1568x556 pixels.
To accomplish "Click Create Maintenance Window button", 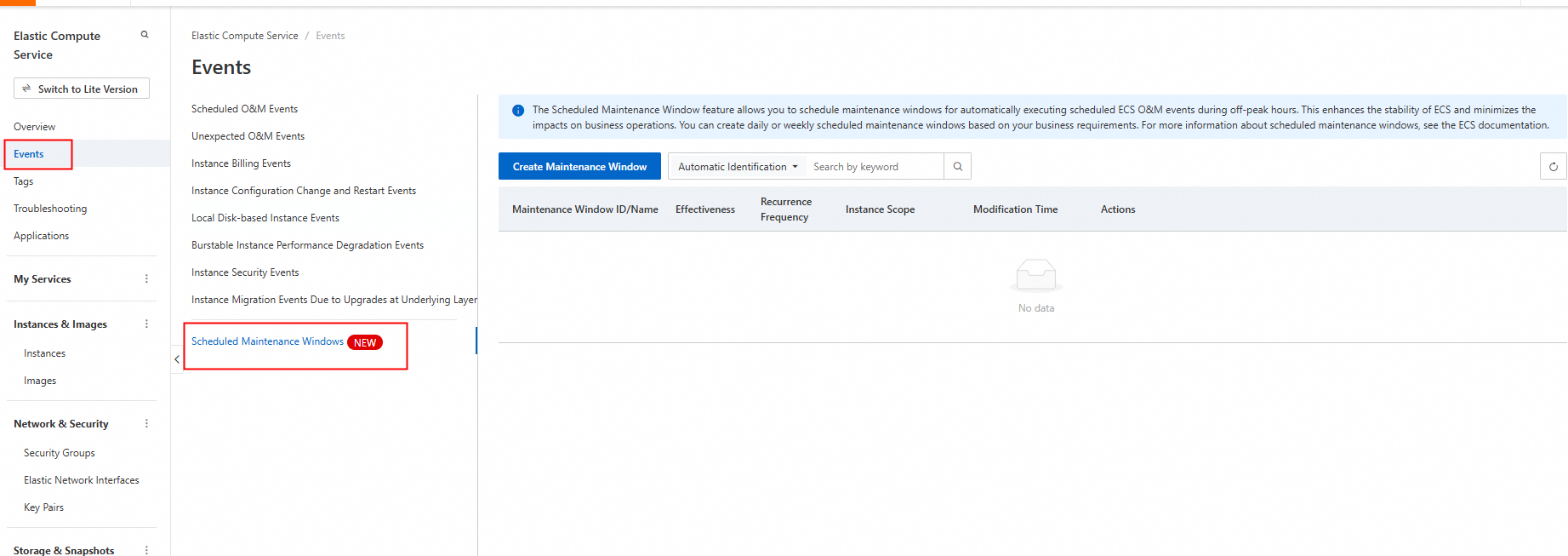I will [579, 167].
